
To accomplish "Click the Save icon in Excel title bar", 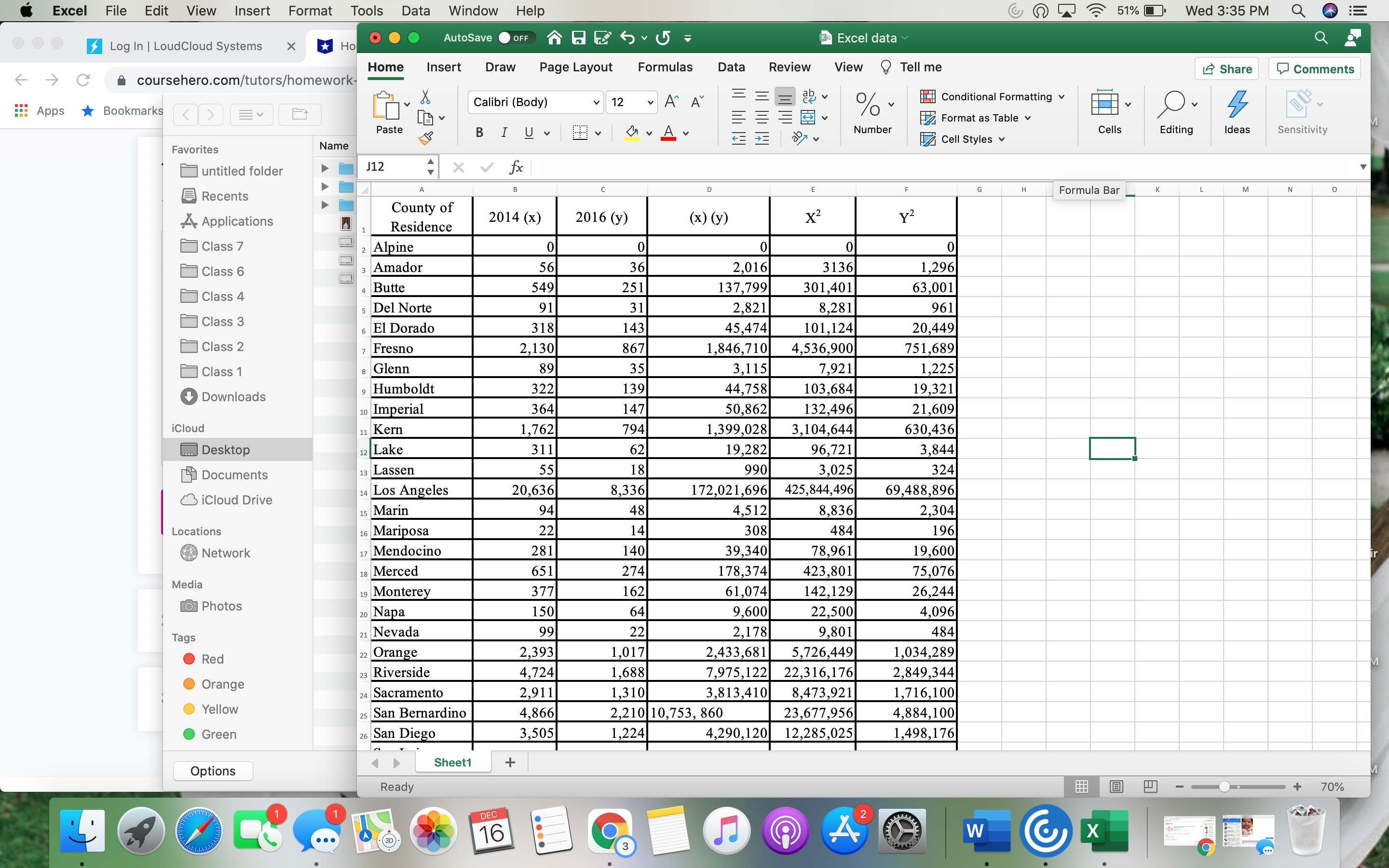I will (x=578, y=38).
